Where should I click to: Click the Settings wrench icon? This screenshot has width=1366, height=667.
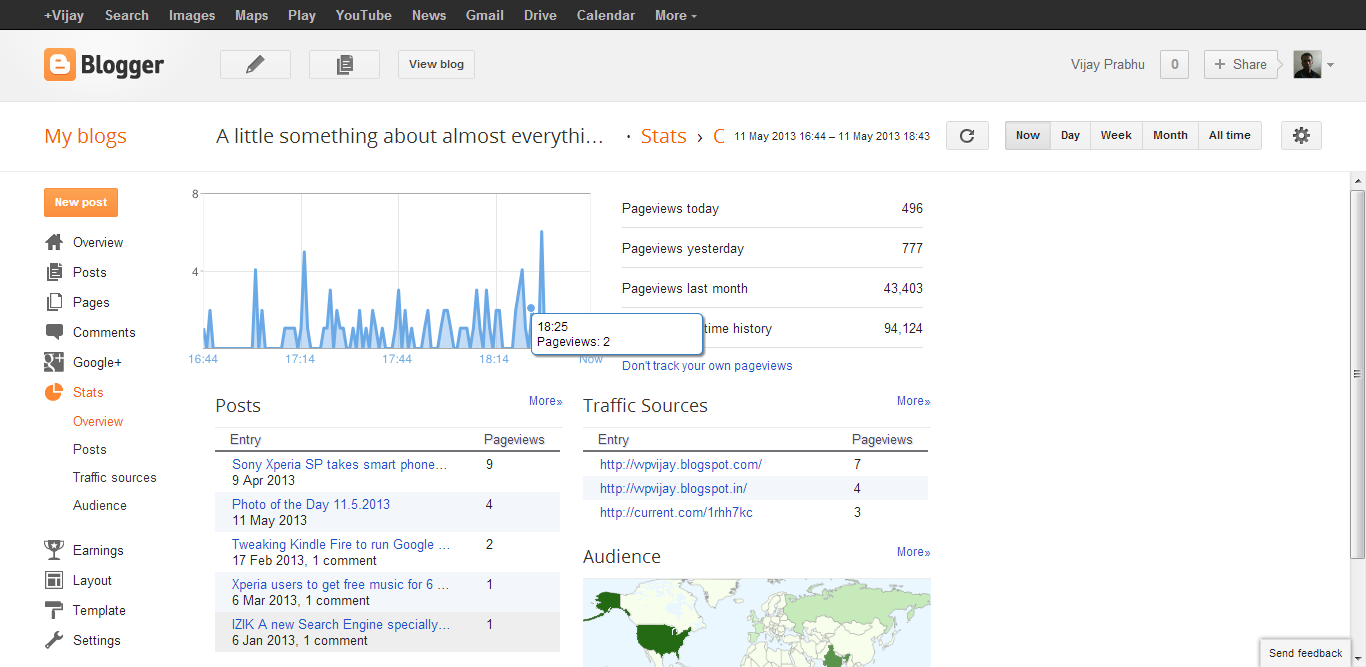[54, 640]
